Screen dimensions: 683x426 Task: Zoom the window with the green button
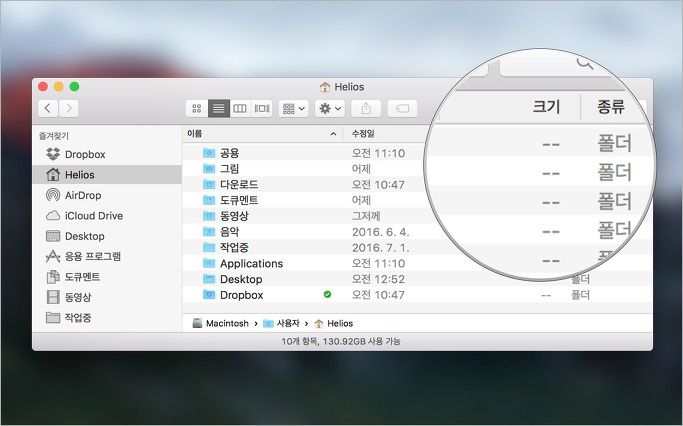tap(74, 87)
